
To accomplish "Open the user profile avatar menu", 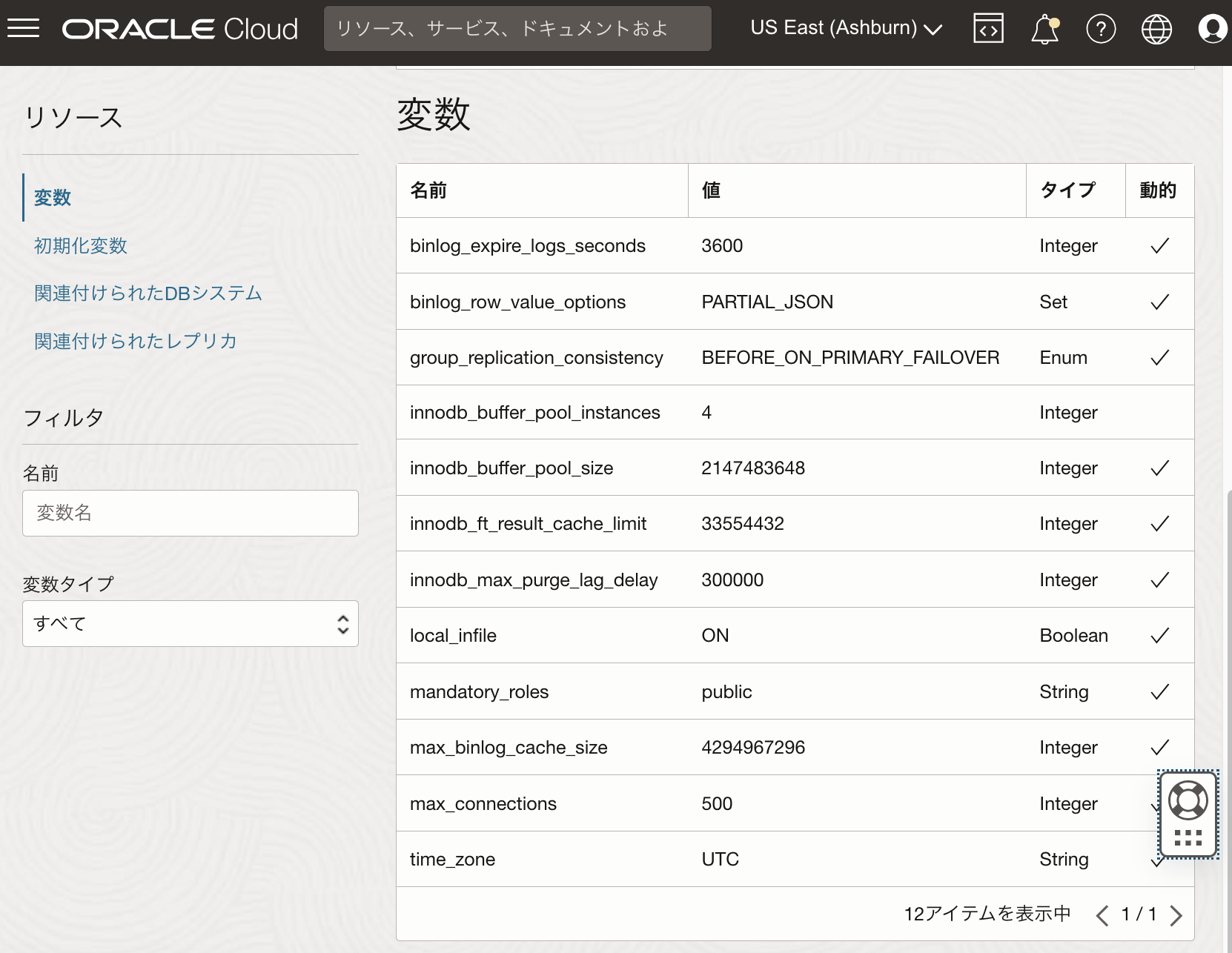I will (1213, 29).
